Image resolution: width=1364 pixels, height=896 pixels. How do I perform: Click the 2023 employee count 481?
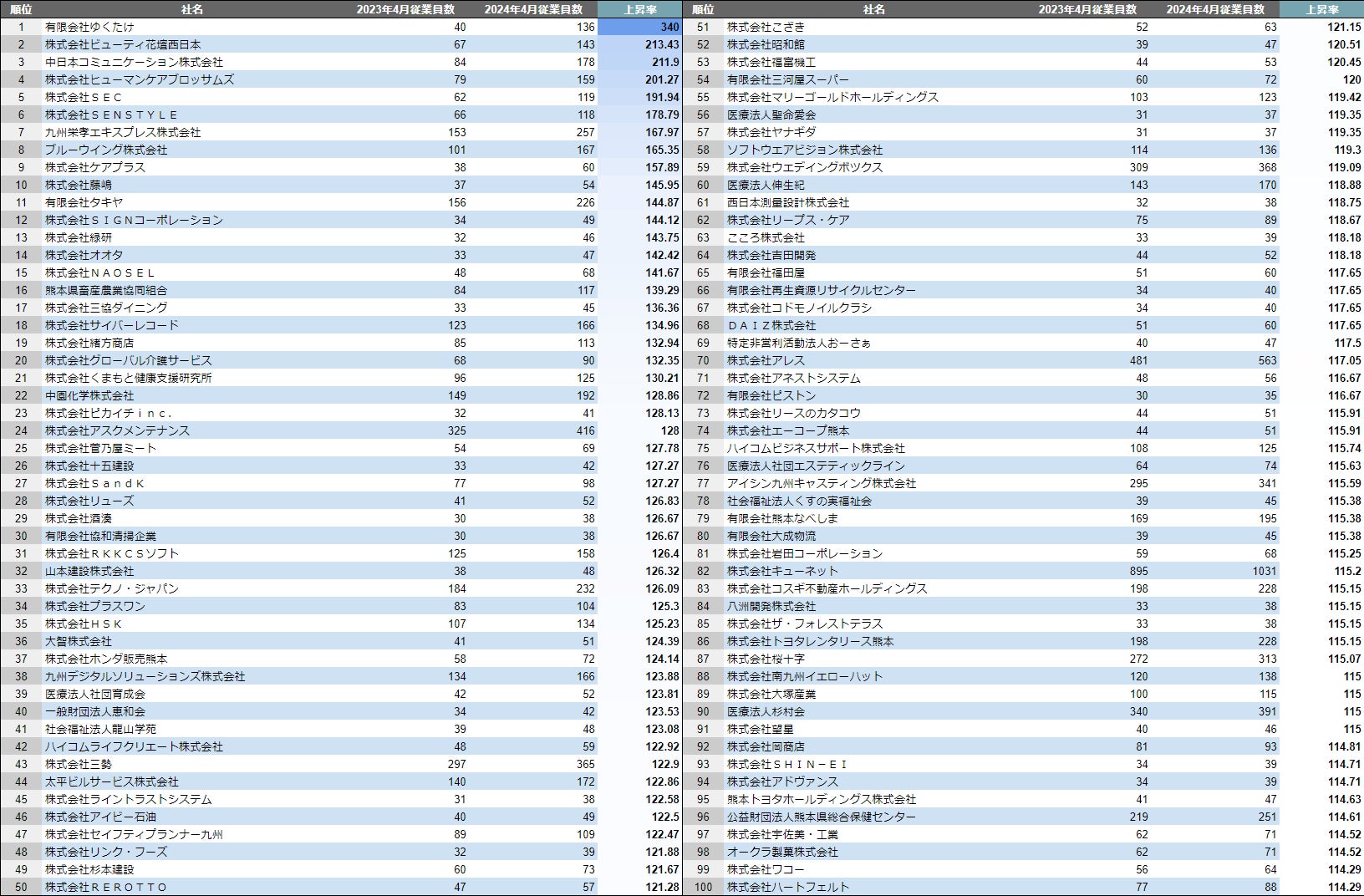click(1138, 360)
